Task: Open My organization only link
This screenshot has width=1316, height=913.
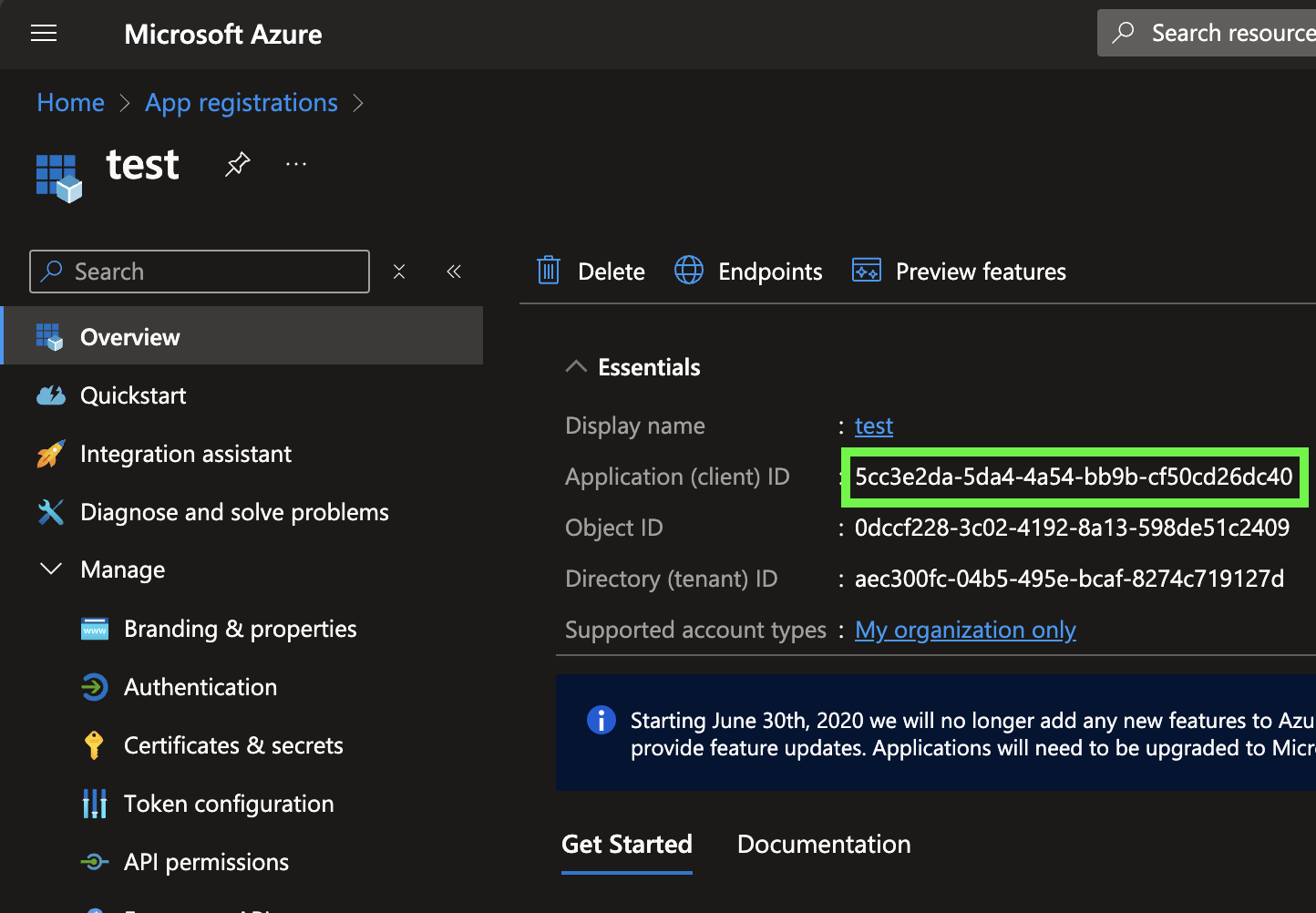Action: [x=965, y=630]
